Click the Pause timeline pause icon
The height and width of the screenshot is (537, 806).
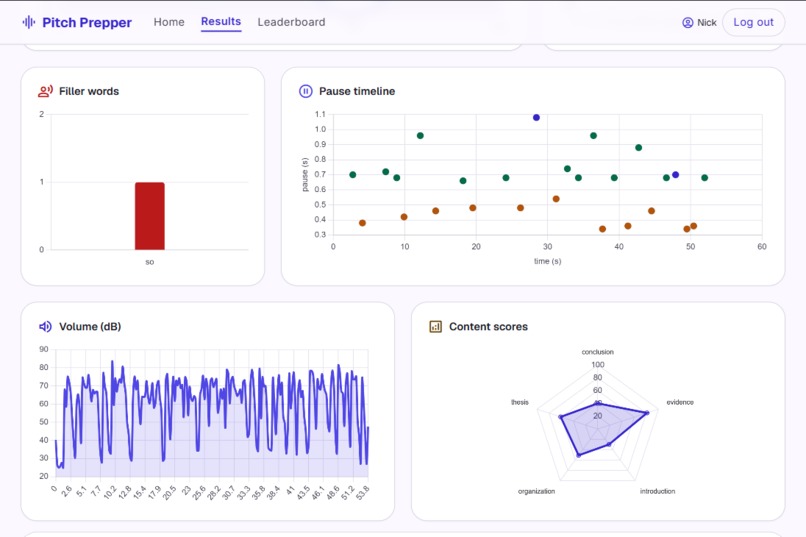pos(305,91)
